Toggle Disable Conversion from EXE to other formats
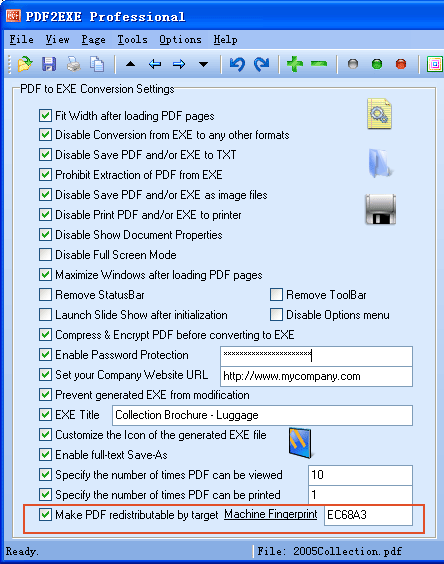444x564 pixels. pyautogui.click(x=45, y=135)
